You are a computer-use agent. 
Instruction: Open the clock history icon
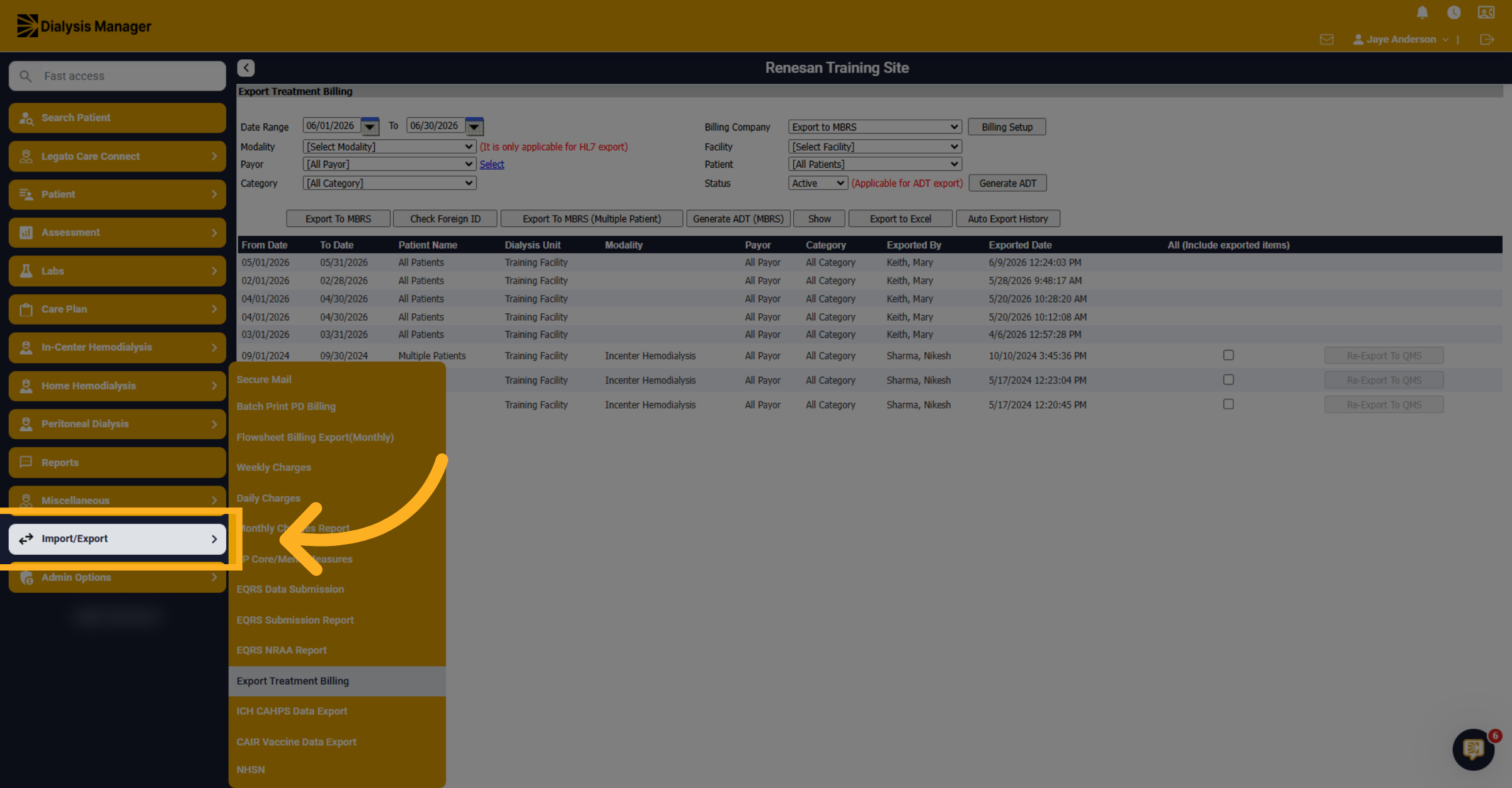coord(1453,13)
